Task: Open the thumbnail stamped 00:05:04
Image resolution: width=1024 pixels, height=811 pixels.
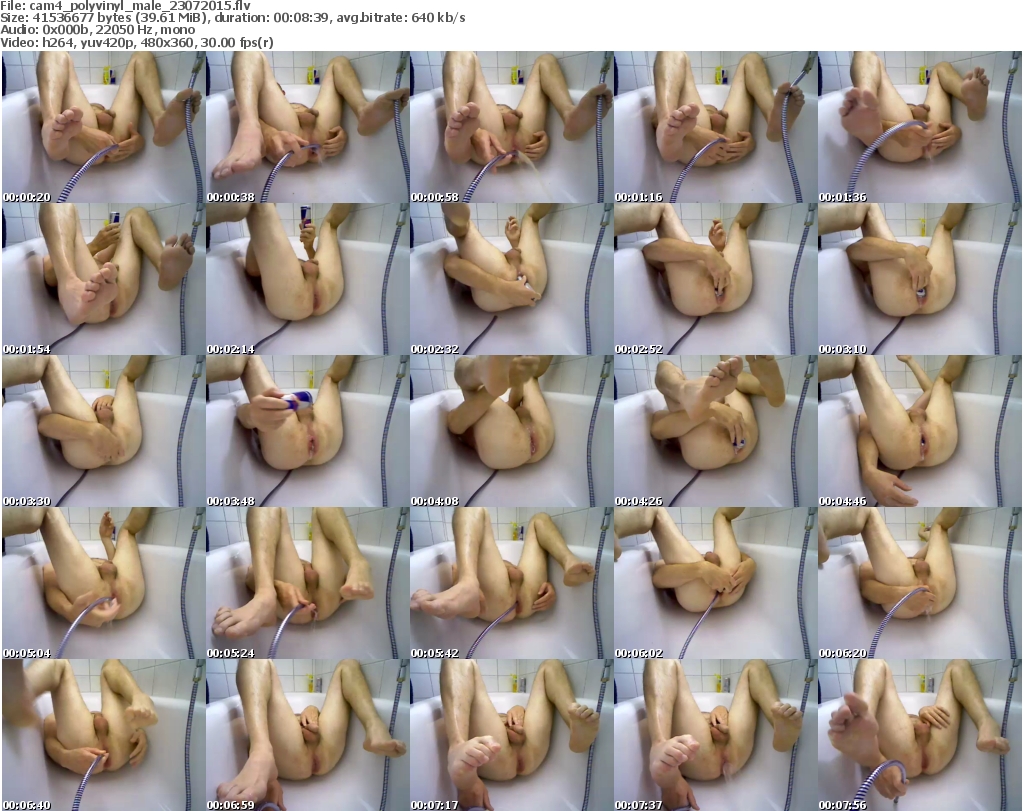Action: 104,583
